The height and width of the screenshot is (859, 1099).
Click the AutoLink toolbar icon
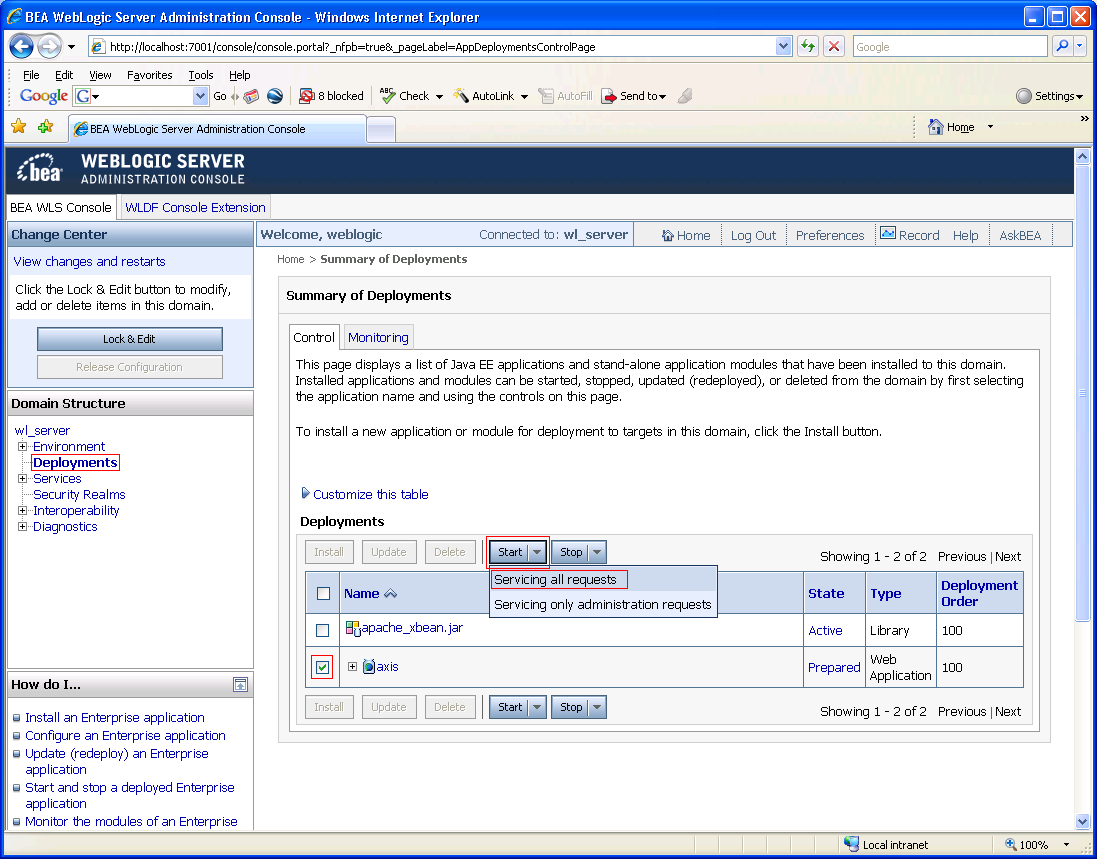[x=461, y=95]
